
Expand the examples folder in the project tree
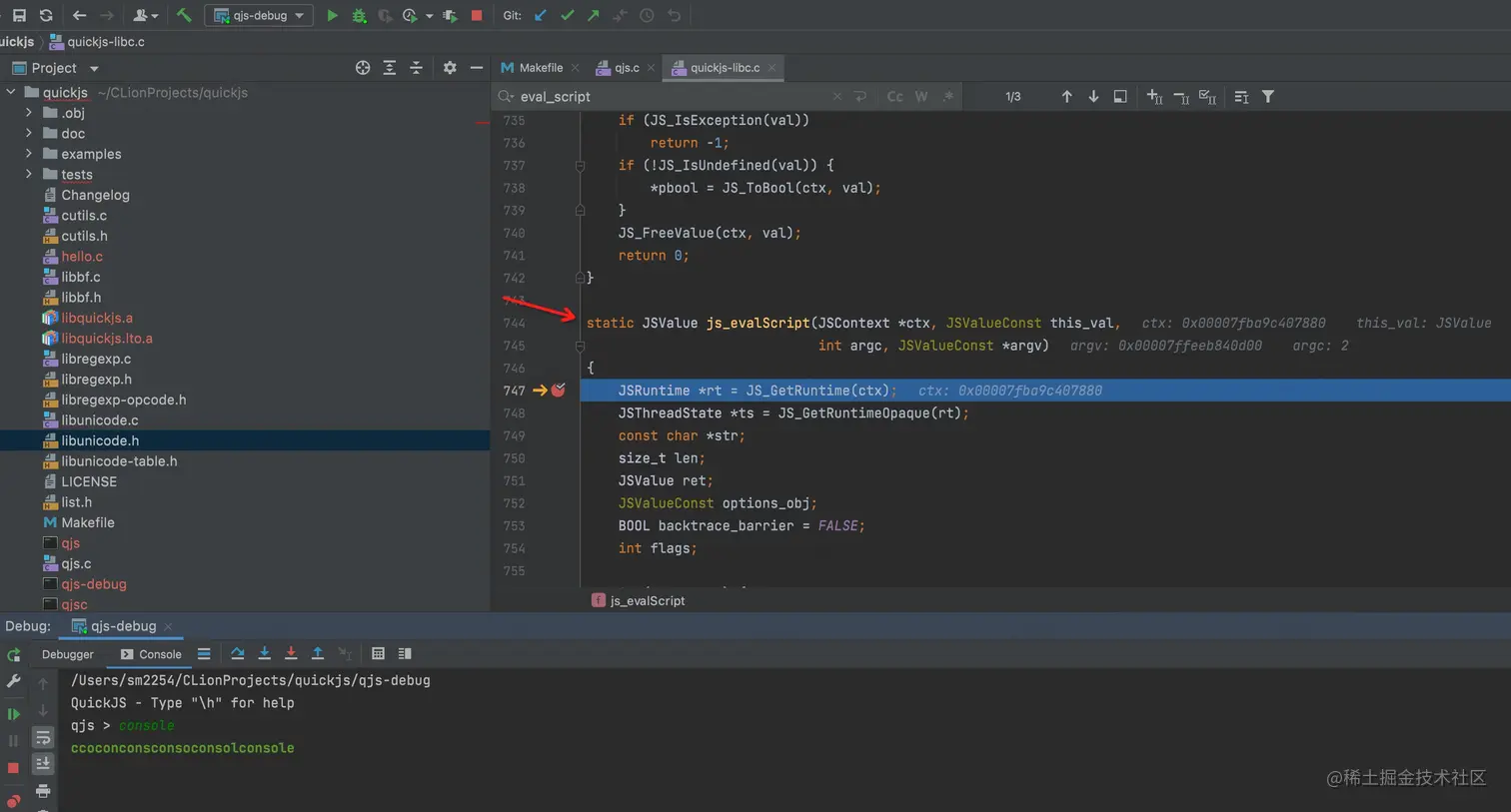point(29,154)
